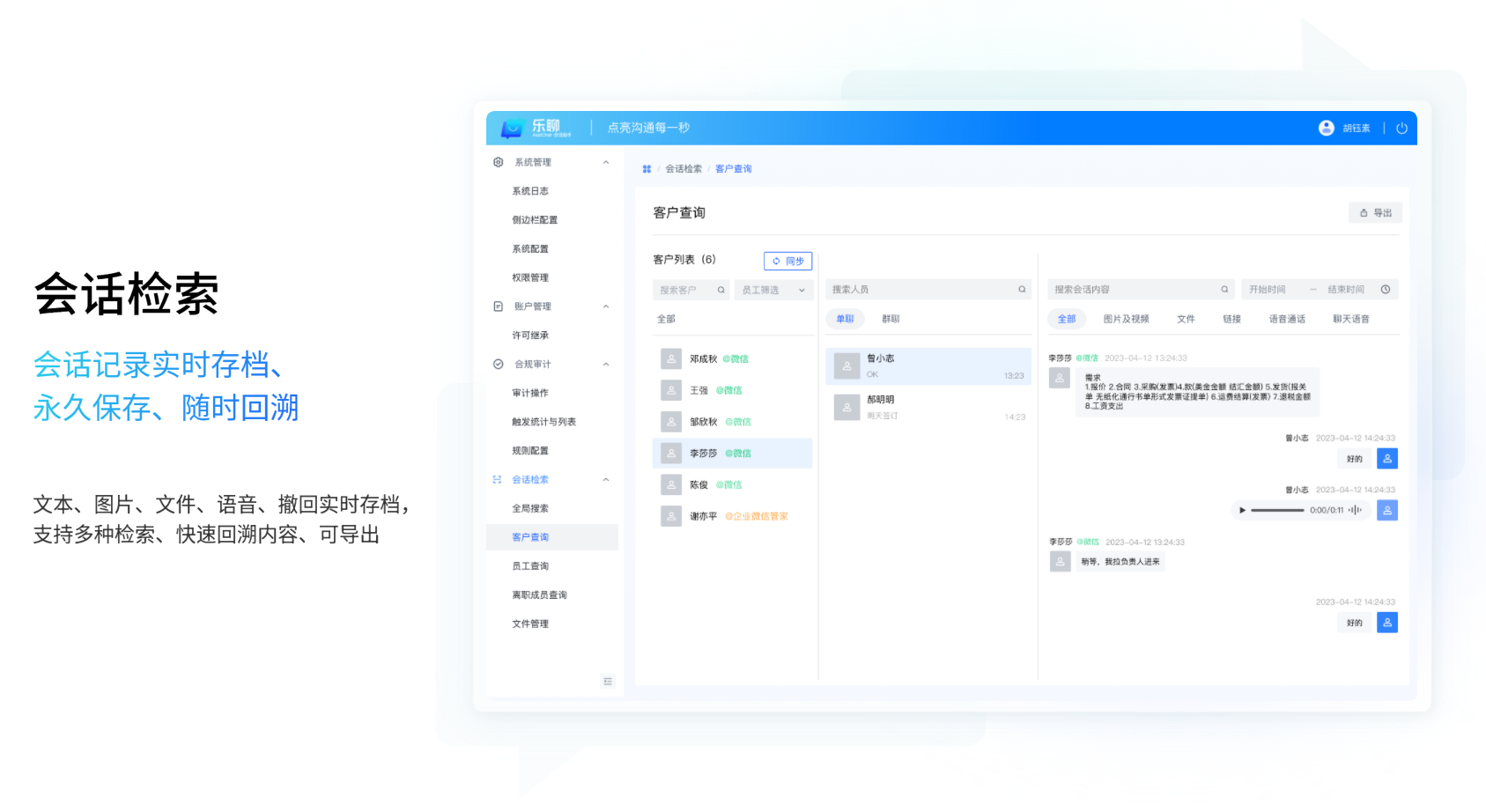Image resolution: width=1486 pixels, height=812 pixels.
Task: Click the search icon in 搜索会话内容 field
Action: [x=1224, y=289]
